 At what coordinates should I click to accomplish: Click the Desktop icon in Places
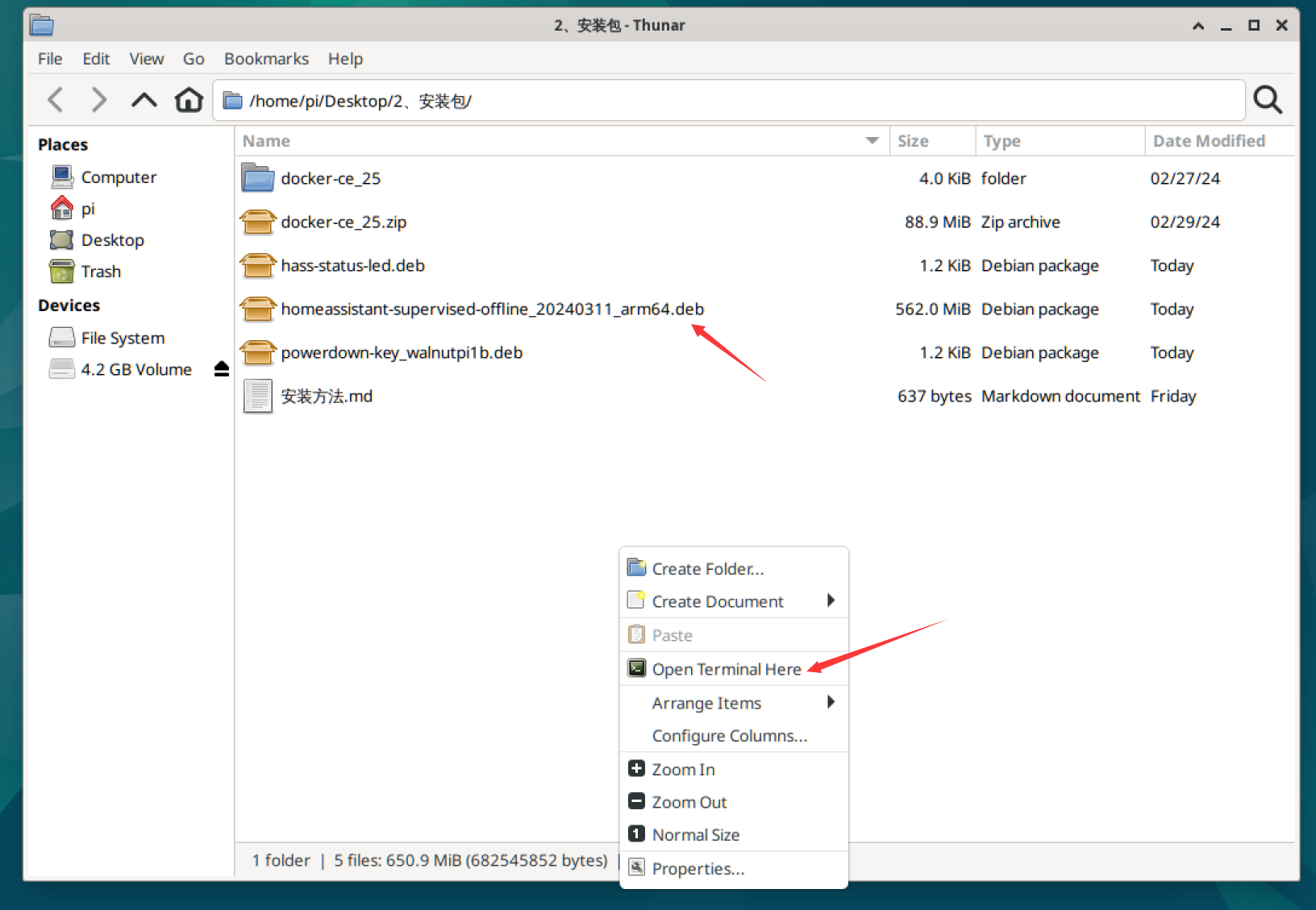click(62, 239)
